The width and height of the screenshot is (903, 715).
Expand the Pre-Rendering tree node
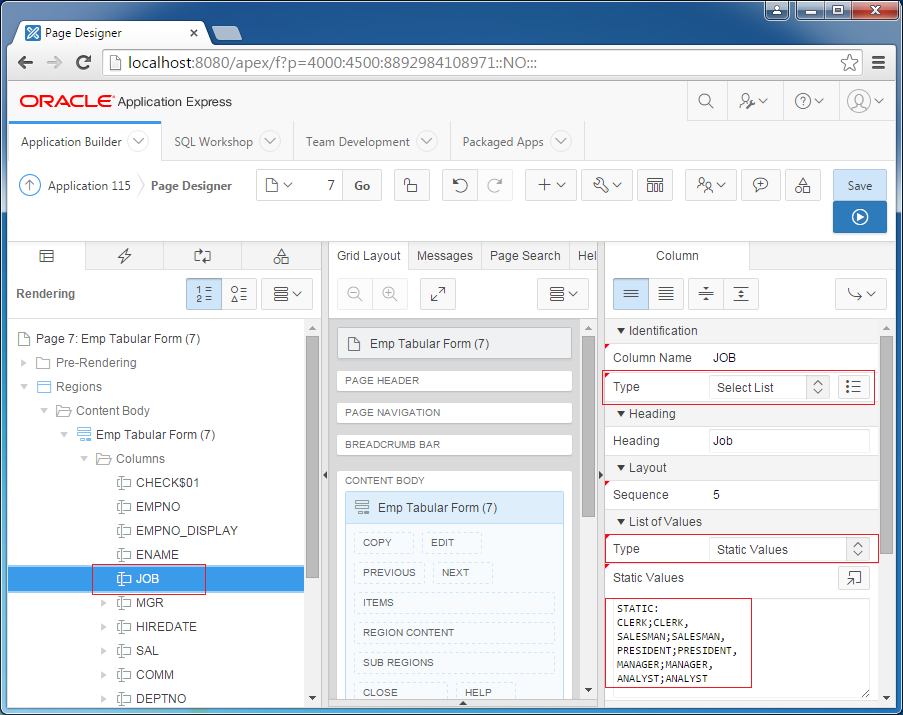click(x=24, y=363)
